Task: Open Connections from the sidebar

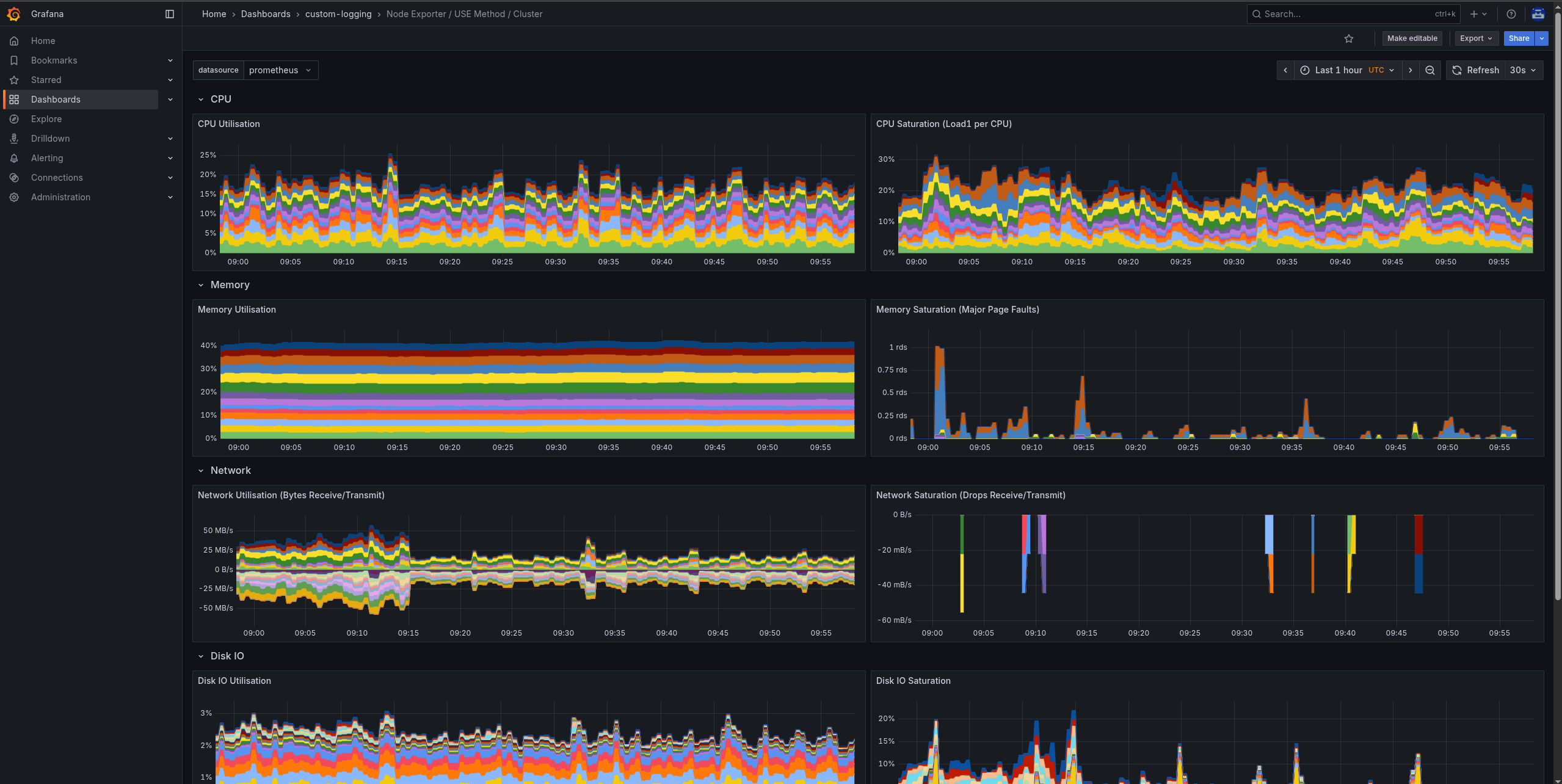Action: click(56, 177)
